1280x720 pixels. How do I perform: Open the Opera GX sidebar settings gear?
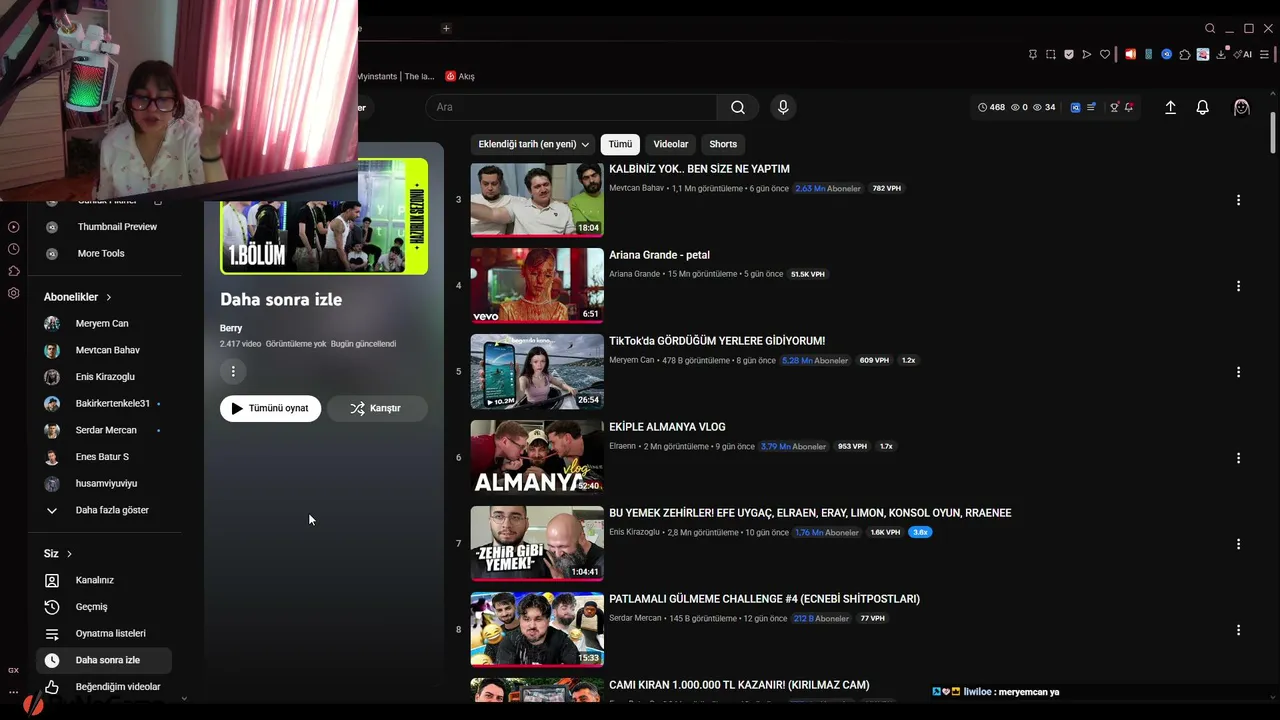pyautogui.click(x=14, y=293)
